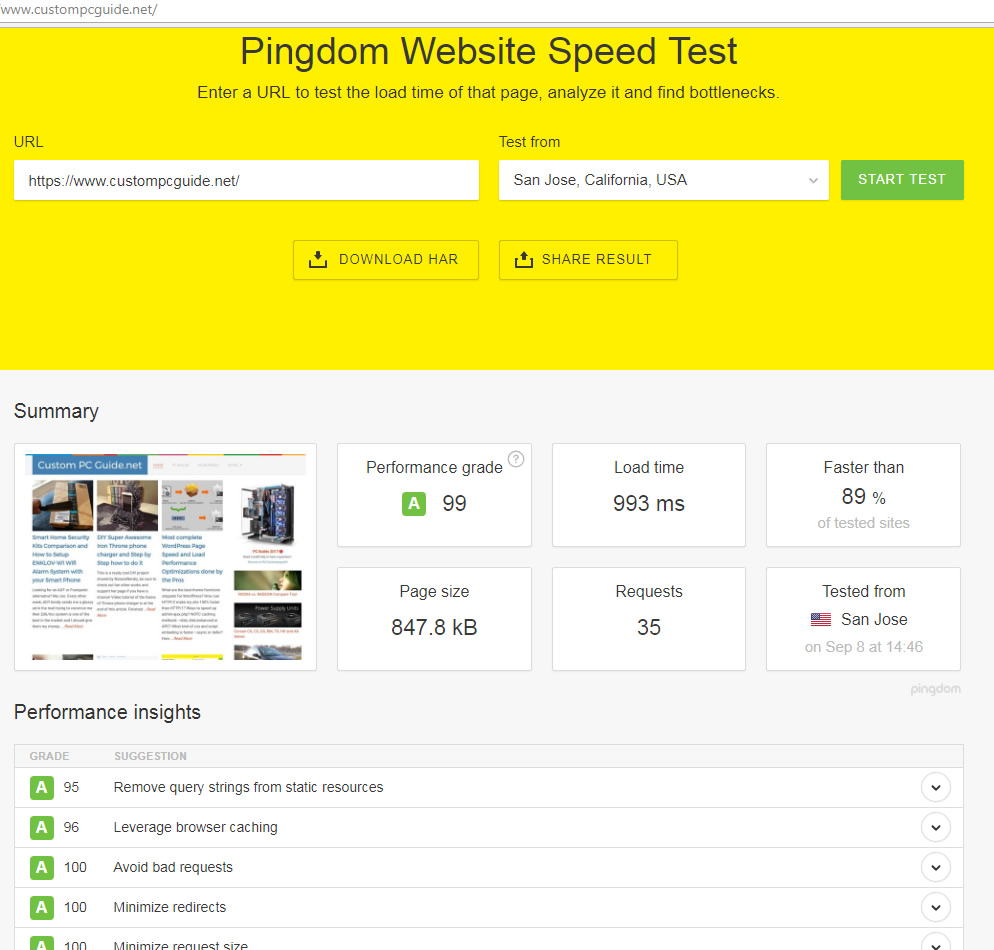Screen dimensions: 994x950
Task: Click the share icon in Share Result
Action: click(x=524, y=260)
